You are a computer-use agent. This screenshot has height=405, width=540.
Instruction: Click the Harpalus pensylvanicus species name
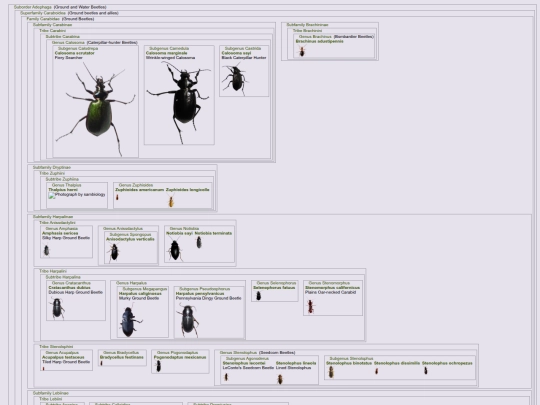coord(200,294)
